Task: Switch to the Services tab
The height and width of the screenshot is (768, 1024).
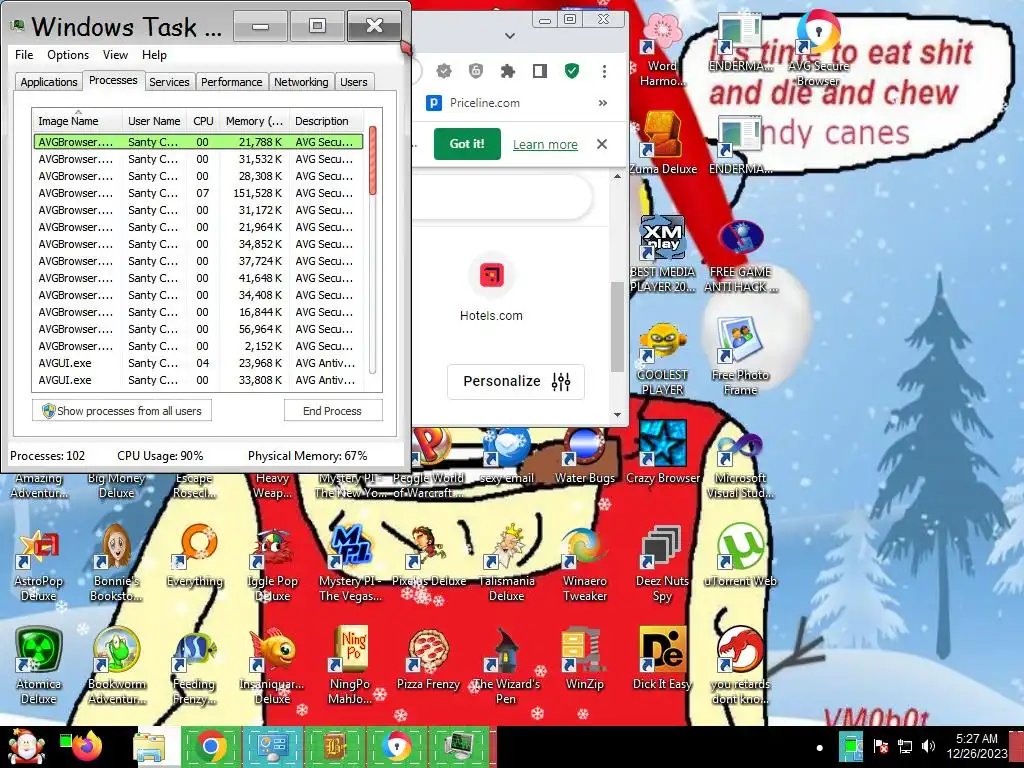Action: click(x=169, y=82)
